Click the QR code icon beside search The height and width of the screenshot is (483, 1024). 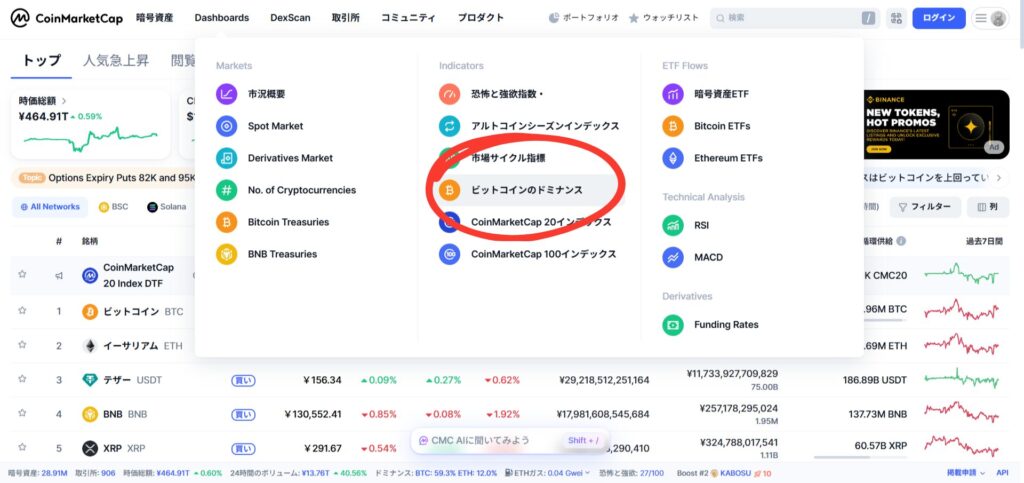(x=895, y=18)
